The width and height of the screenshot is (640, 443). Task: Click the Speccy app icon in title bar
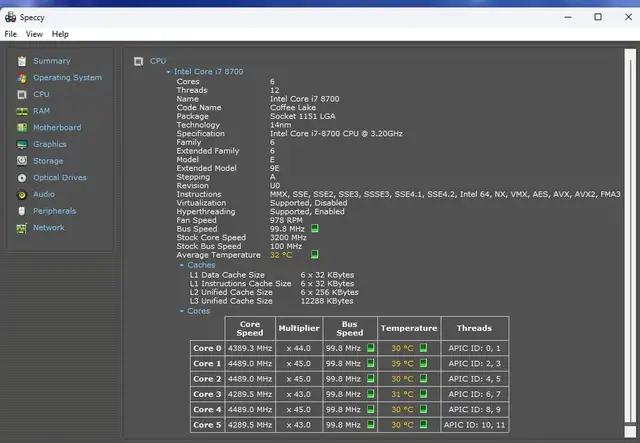coord(11,17)
